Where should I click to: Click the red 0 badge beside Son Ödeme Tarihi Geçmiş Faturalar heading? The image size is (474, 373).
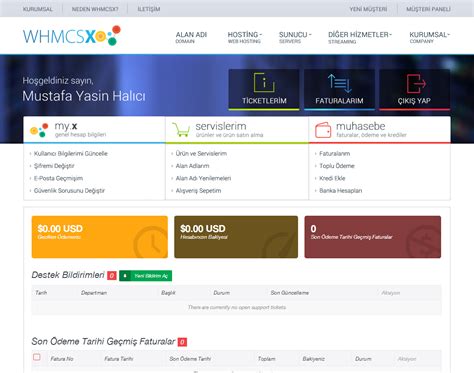coord(182,342)
